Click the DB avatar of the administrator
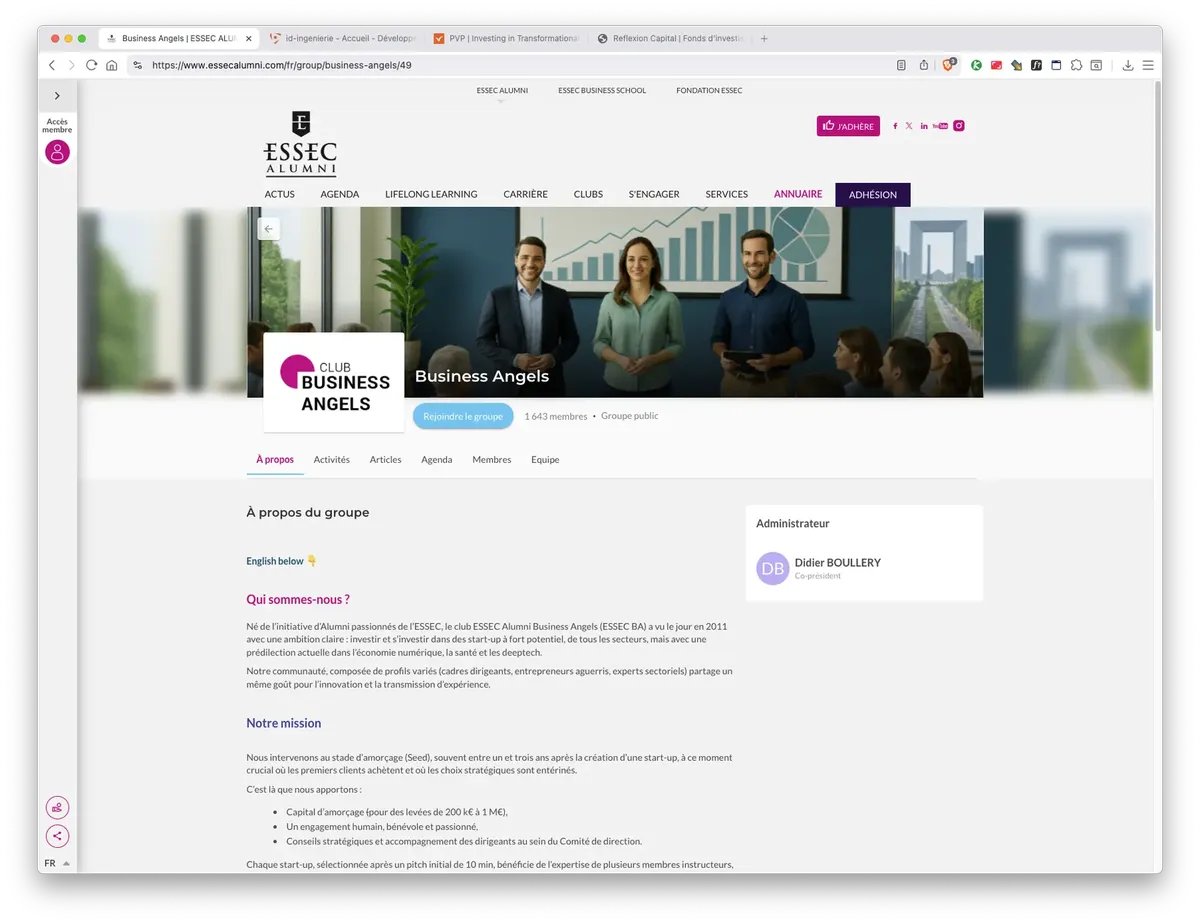This screenshot has width=1200, height=923. click(773, 568)
